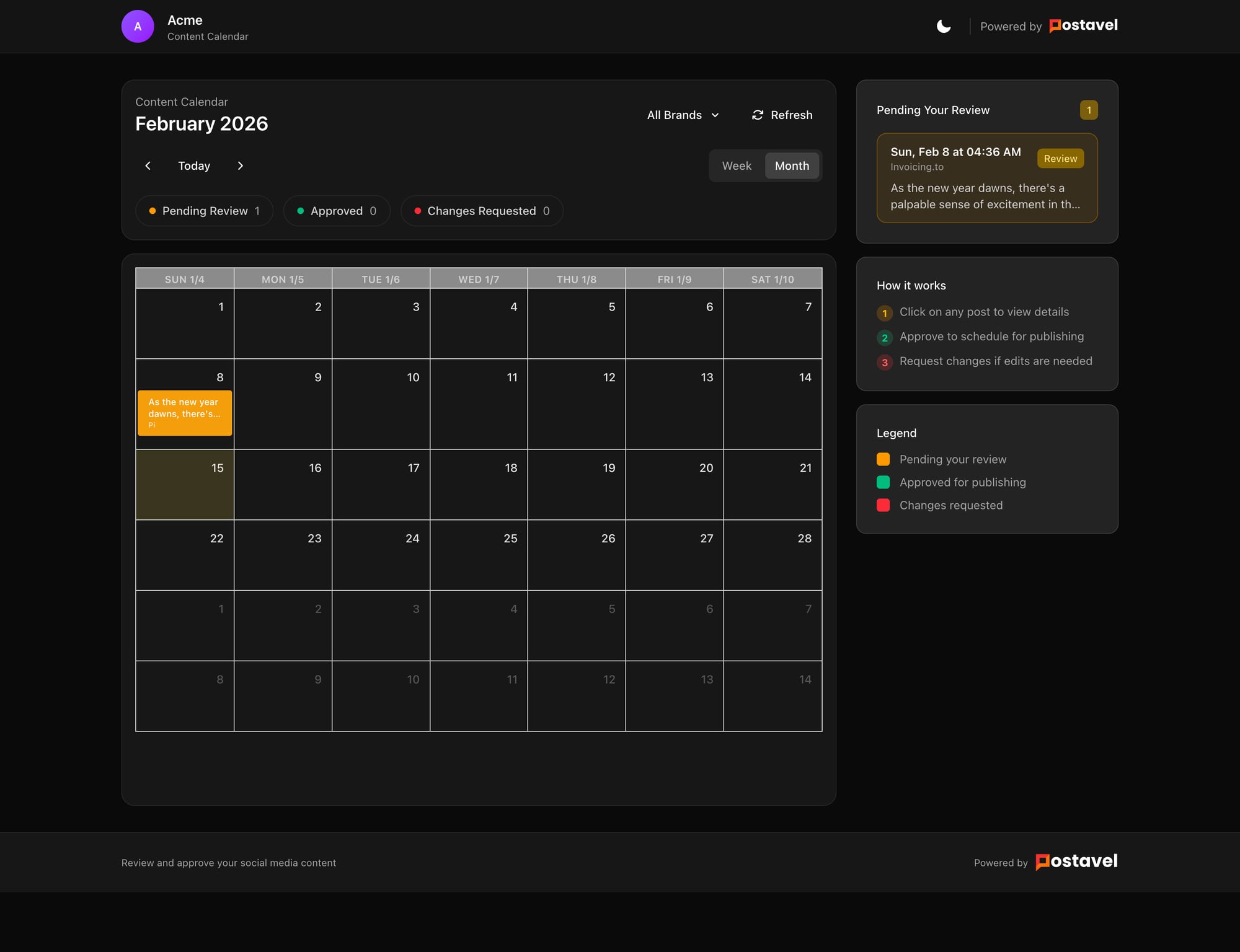Select February 20 date number
This screenshot has width=1240, height=952.
click(x=706, y=468)
